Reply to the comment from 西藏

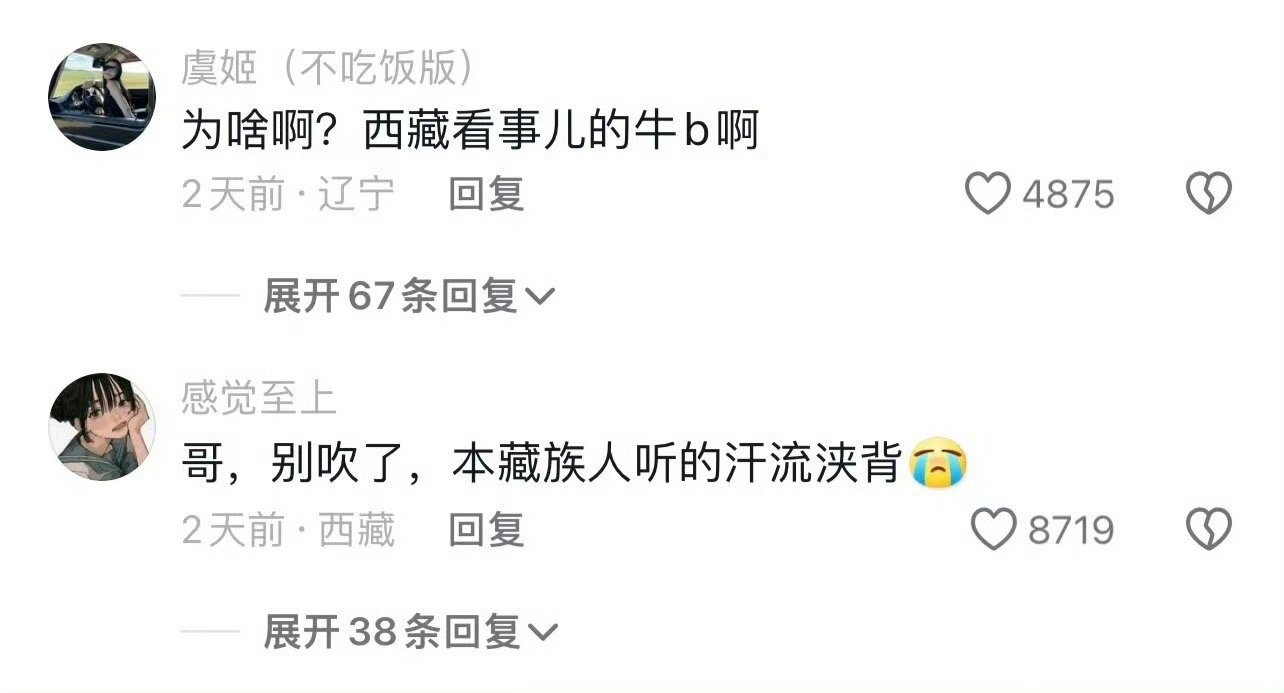click(x=486, y=530)
